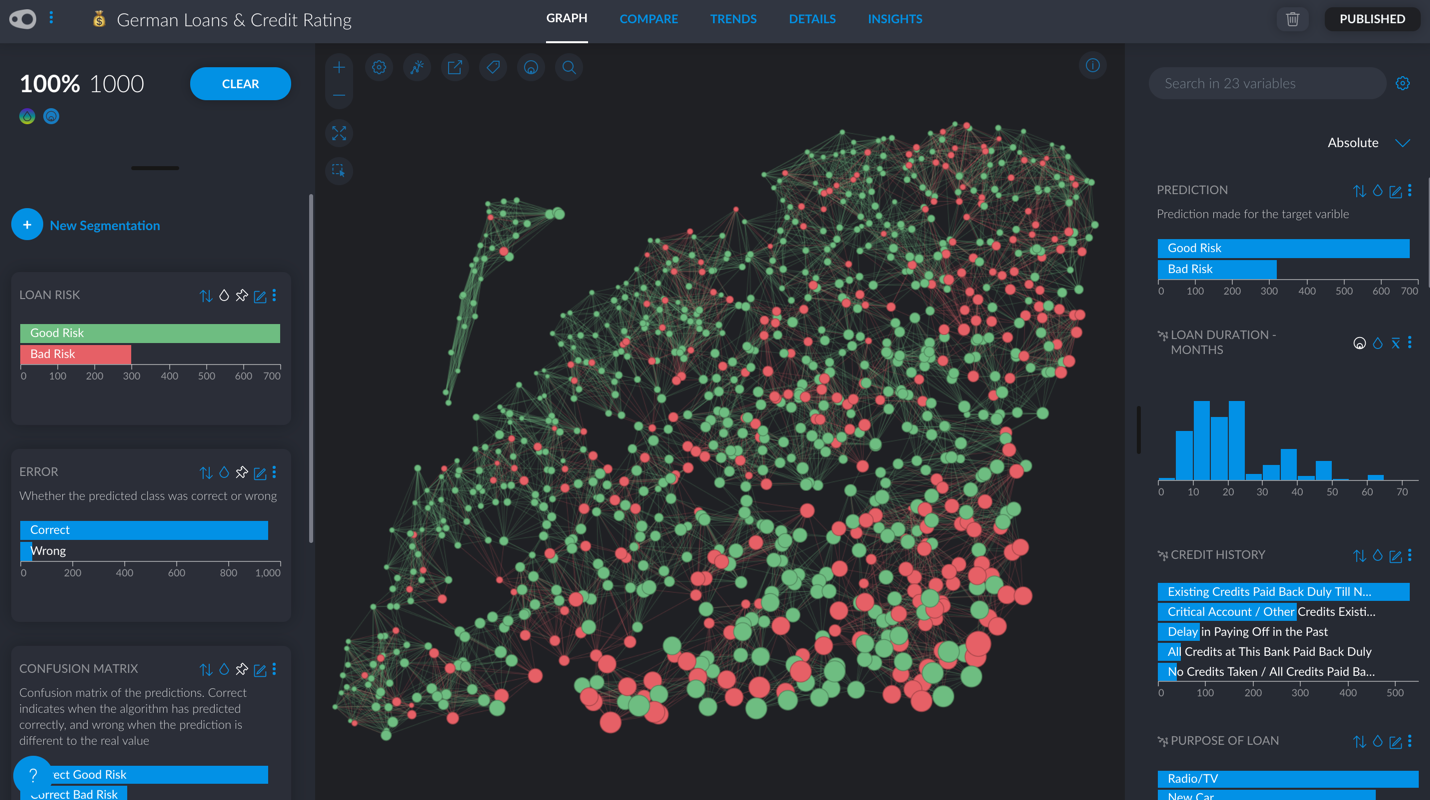Image resolution: width=1430 pixels, height=800 pixels.
Task: Select Good Risk bar in Loan Risk
Action: [x=150, y=333]
